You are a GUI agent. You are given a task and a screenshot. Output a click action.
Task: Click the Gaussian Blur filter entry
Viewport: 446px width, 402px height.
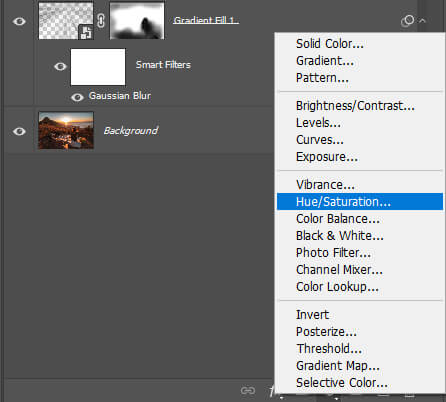tap(120, 96)
